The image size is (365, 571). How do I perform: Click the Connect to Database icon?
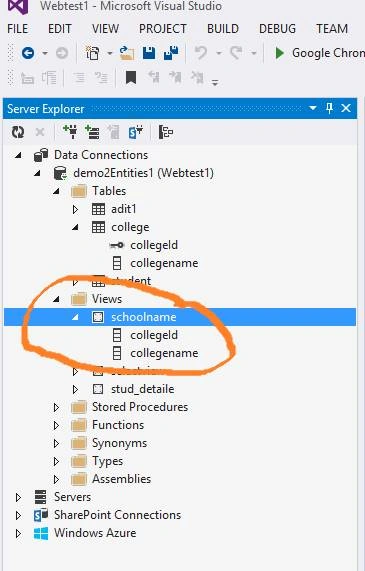click(70, 132)
